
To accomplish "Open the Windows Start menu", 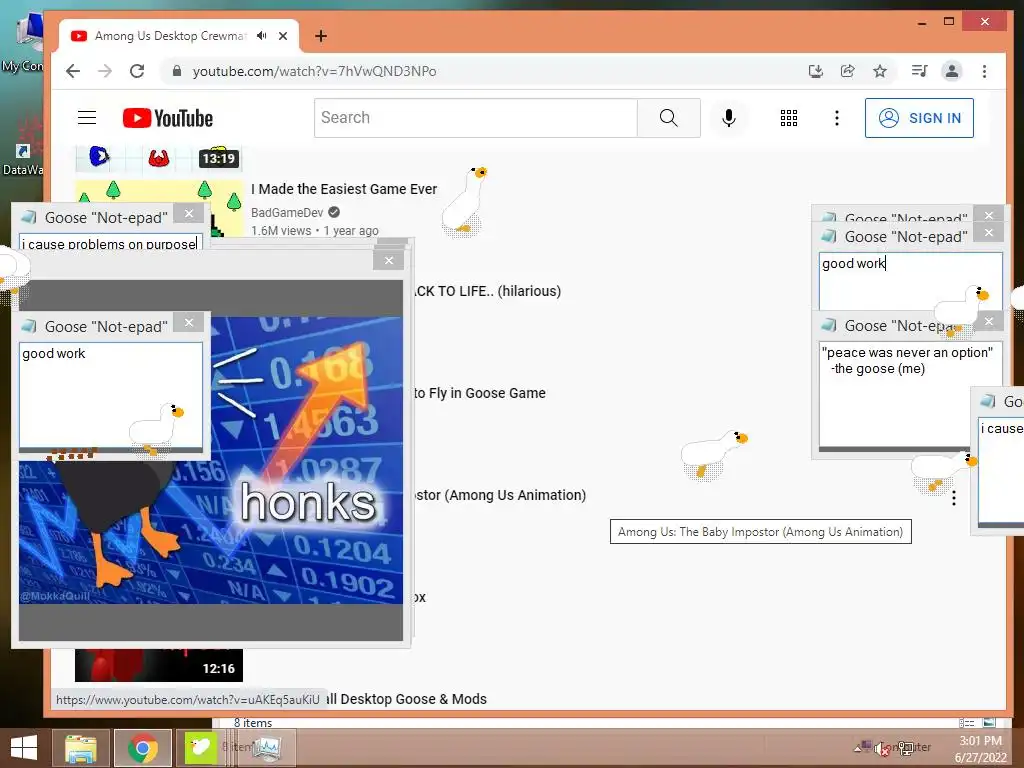I will tap(24, 747).
